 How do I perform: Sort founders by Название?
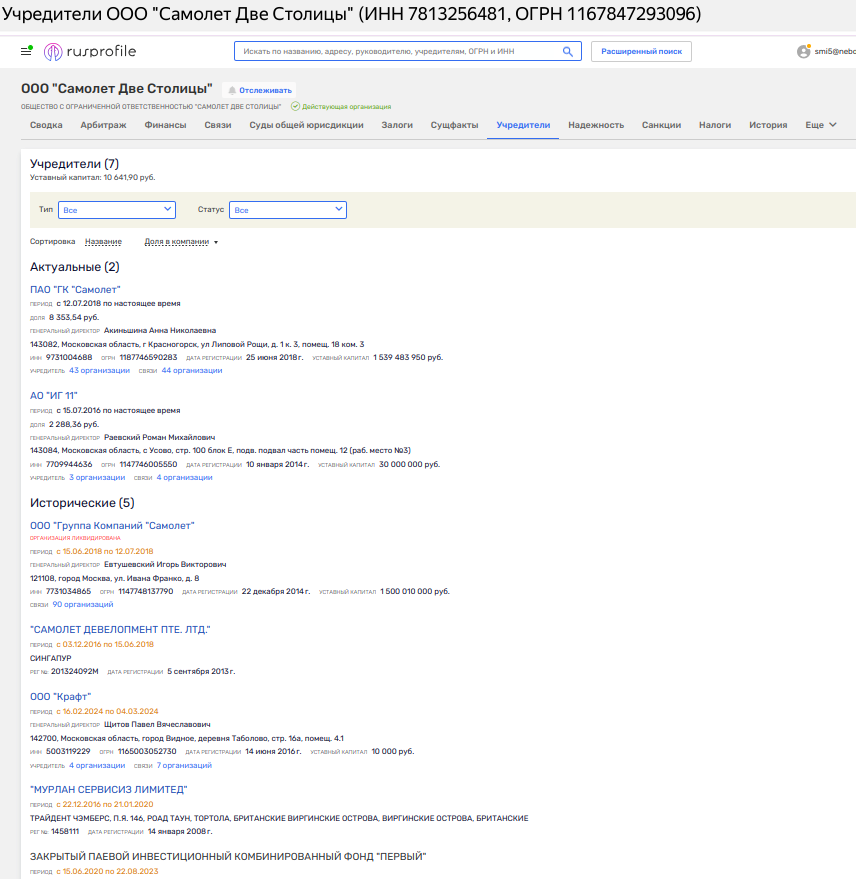103,242
